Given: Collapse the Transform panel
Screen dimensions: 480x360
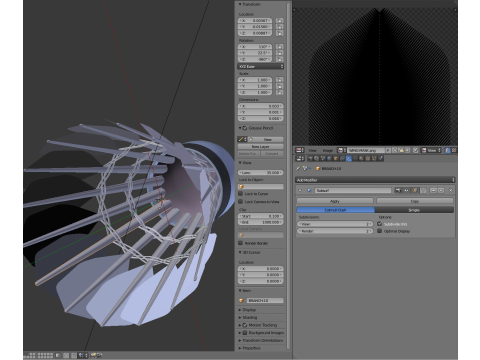Looking at the screenshot, I should [x=240, y=4].
